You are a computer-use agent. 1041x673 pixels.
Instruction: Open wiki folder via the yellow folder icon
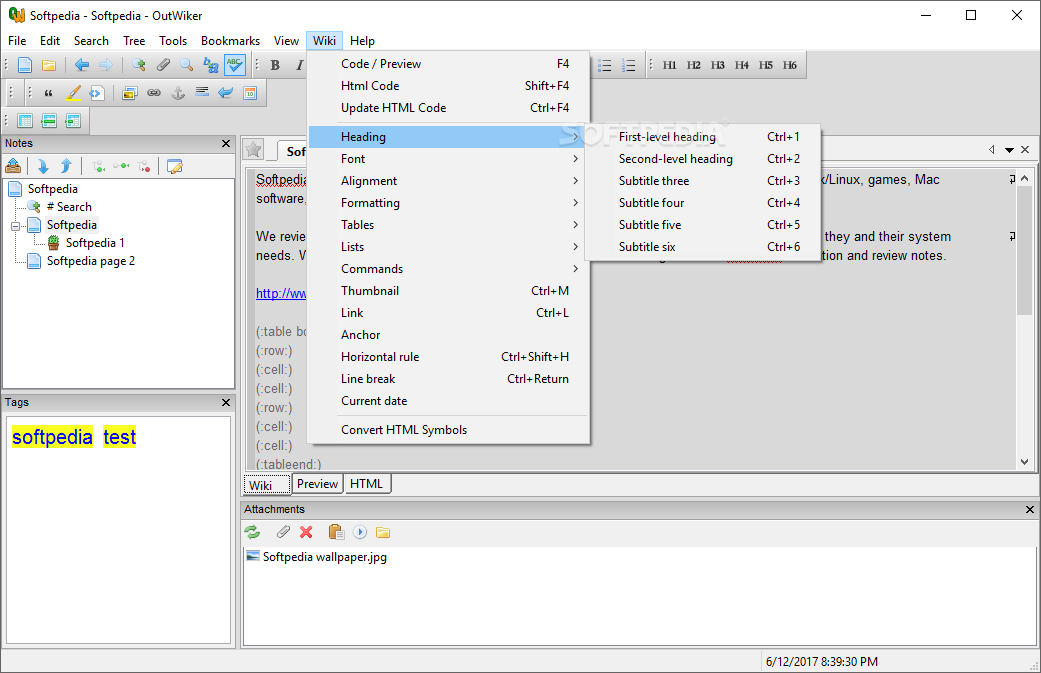click(48, 65)
